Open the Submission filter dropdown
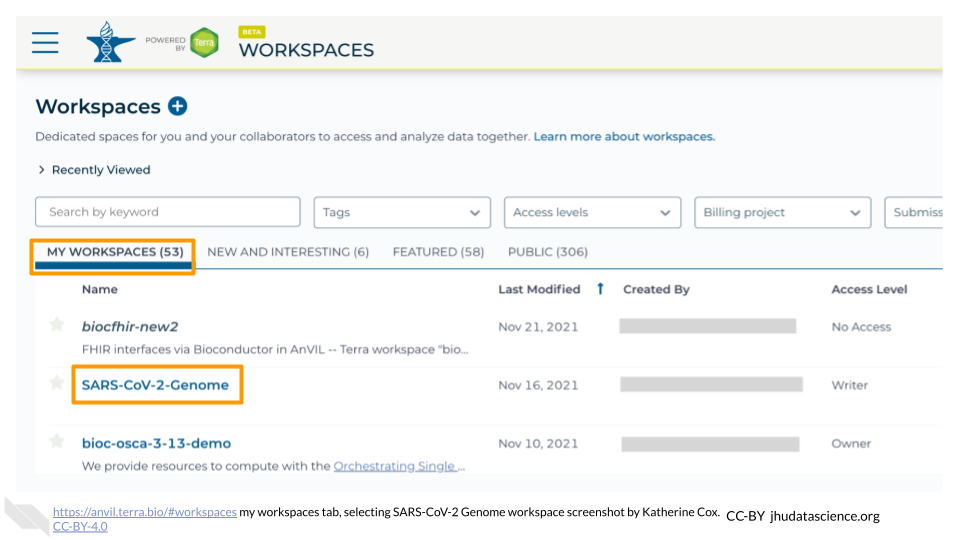 (x=913, y=212)
